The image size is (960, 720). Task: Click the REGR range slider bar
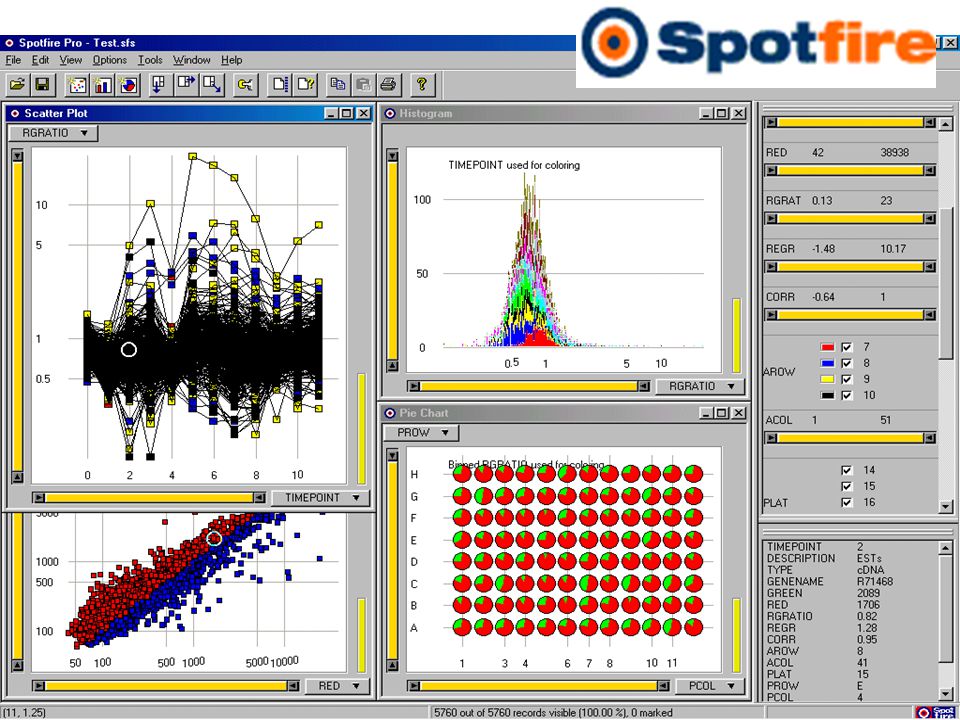point(851,267)
